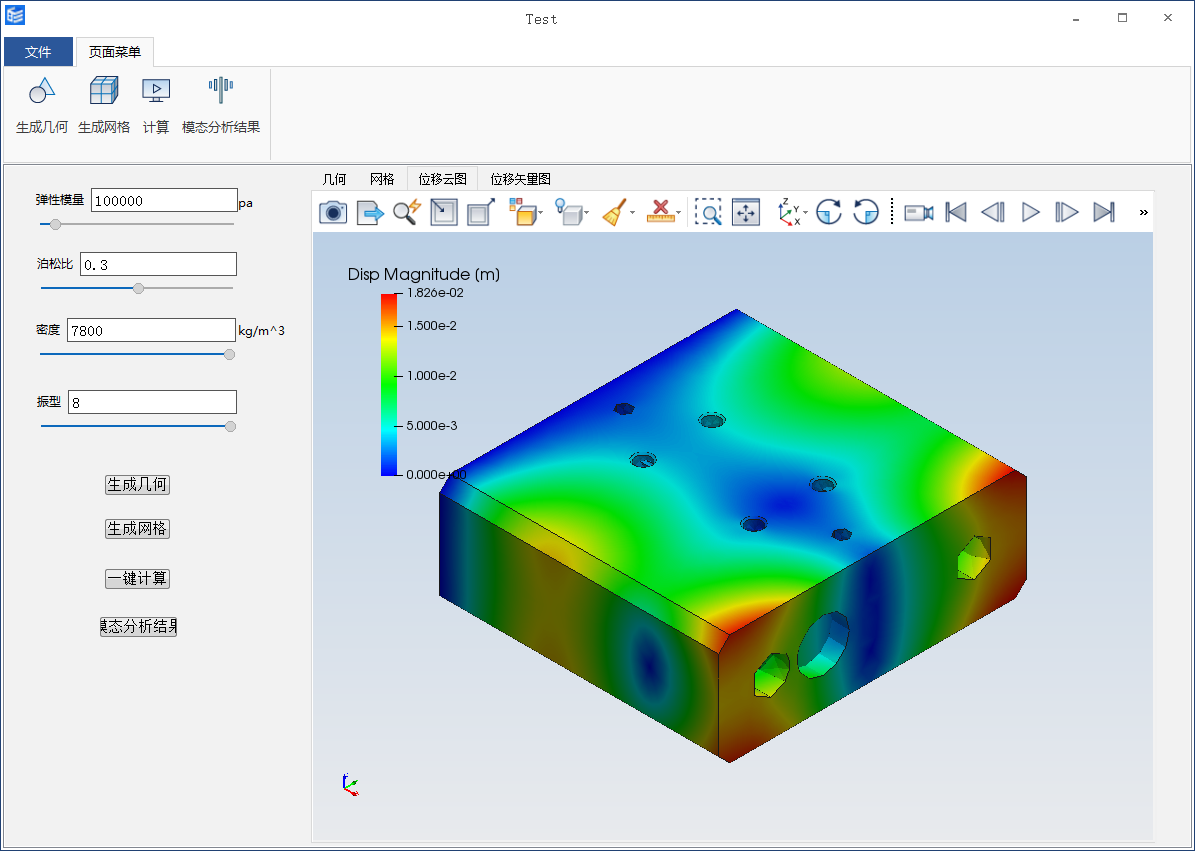Image resolution: width=1195 pixels, height=851 pixels.
Task: Open dropdown arrow beside XYZ axes icon
Action: [806, 213]
